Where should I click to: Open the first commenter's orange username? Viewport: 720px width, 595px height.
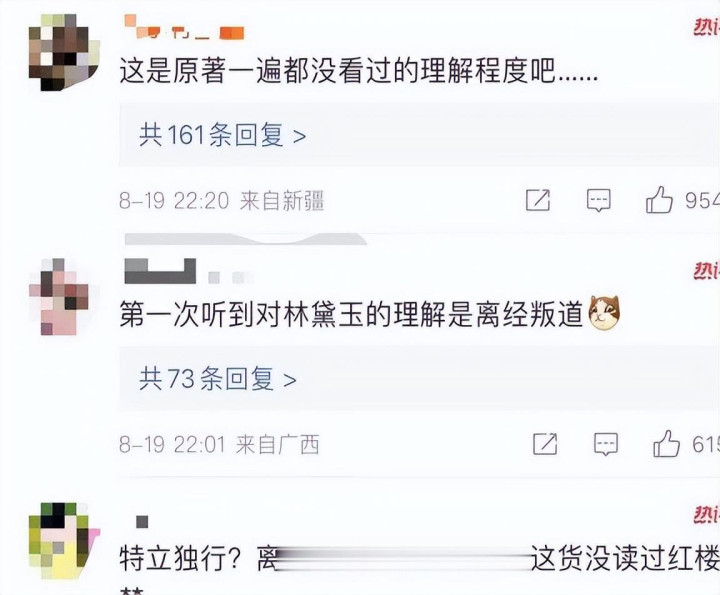(x=184, y=28)
